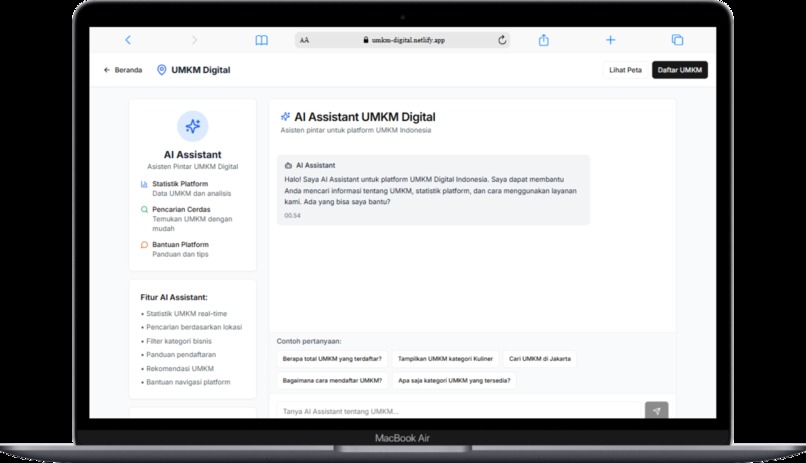Image resolution: width=806 pixels, height=463 pixels.
Task: Click the browser forward arrow
Action: pyautogui.click(x=194, y=40)
